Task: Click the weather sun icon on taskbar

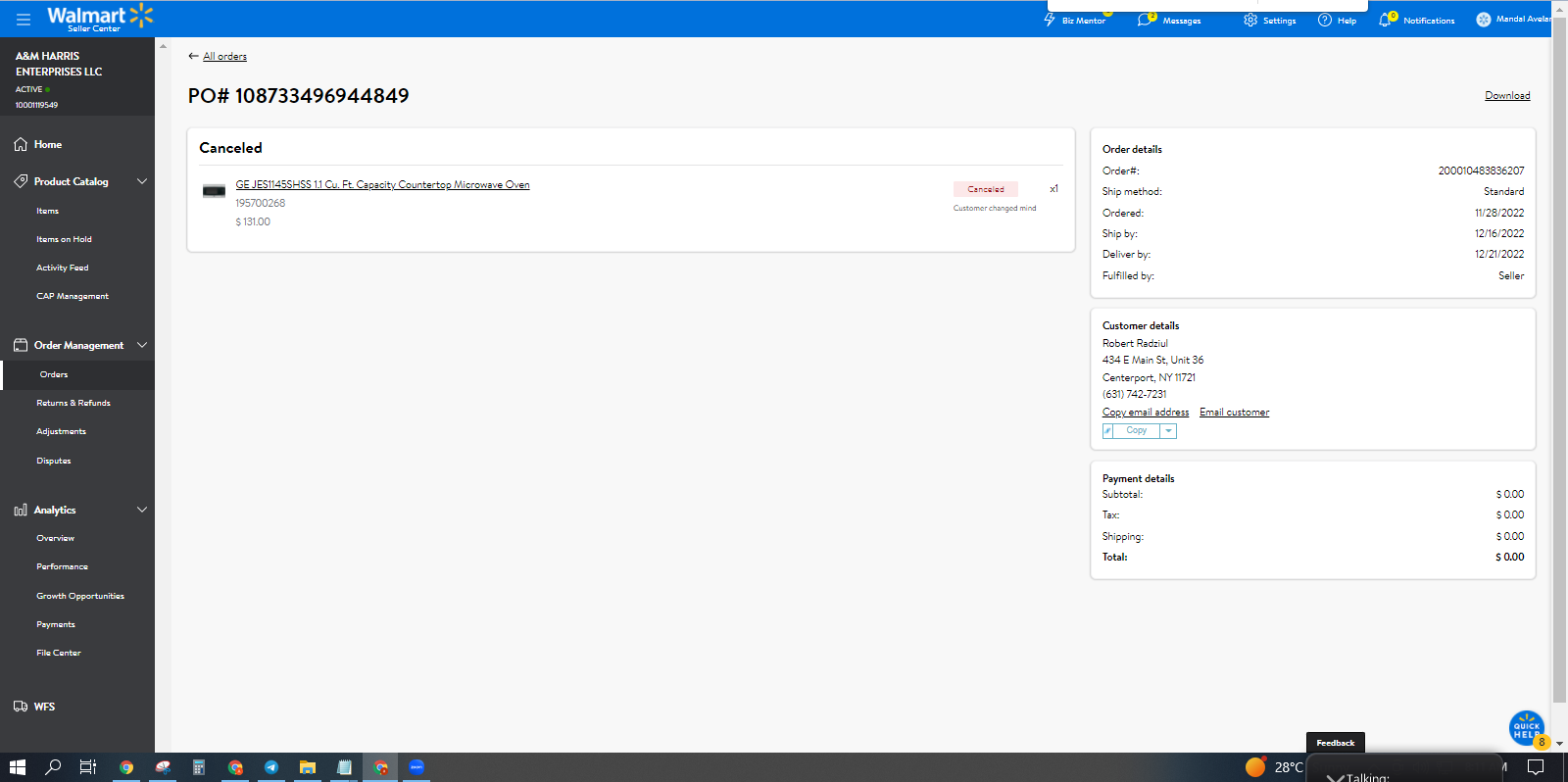Action: click(x=1255, y=767)
